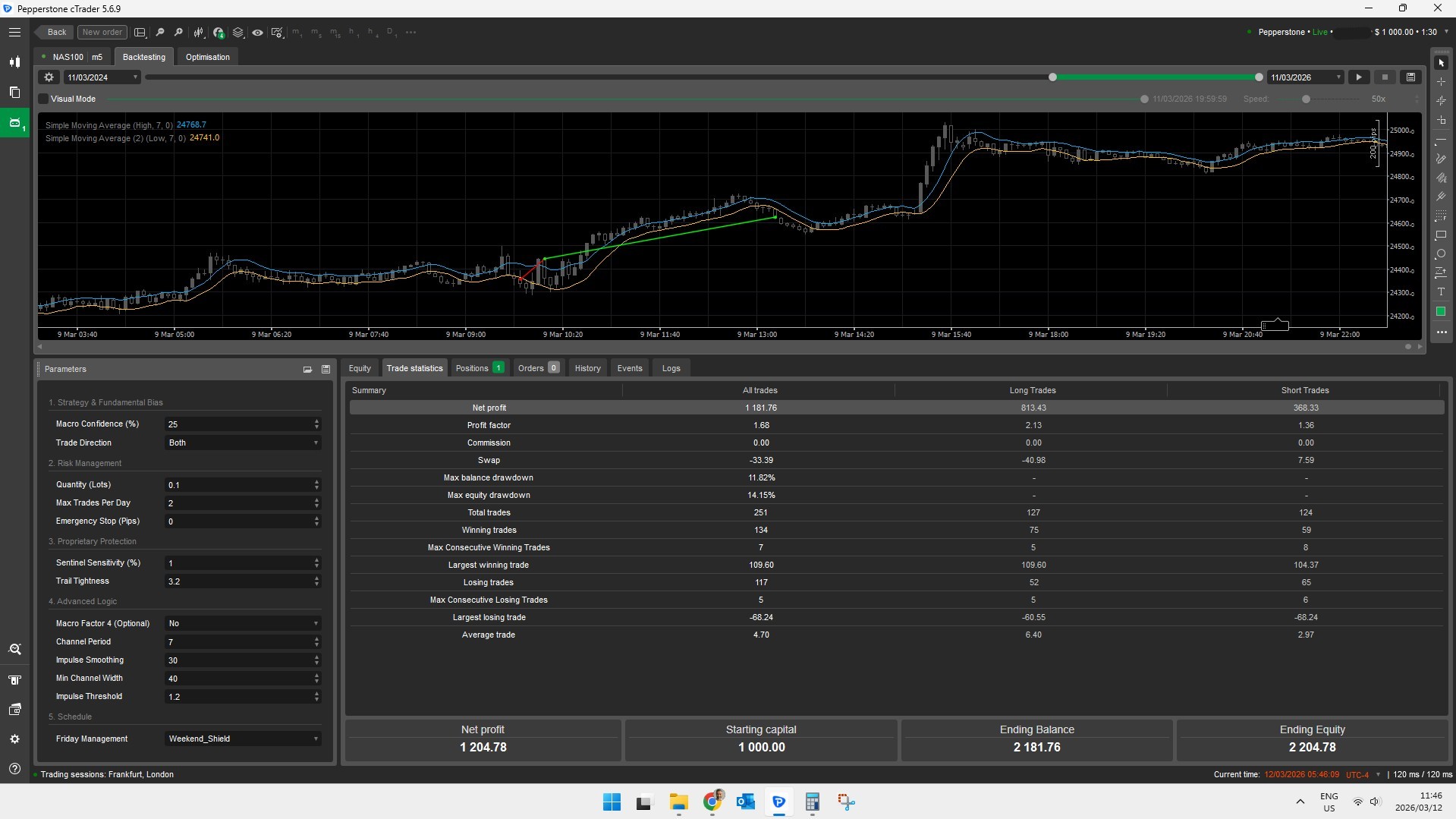Click the New order button
This screenshot has height=819, width=1456.
pyautogui.click(x=101, y=32)
